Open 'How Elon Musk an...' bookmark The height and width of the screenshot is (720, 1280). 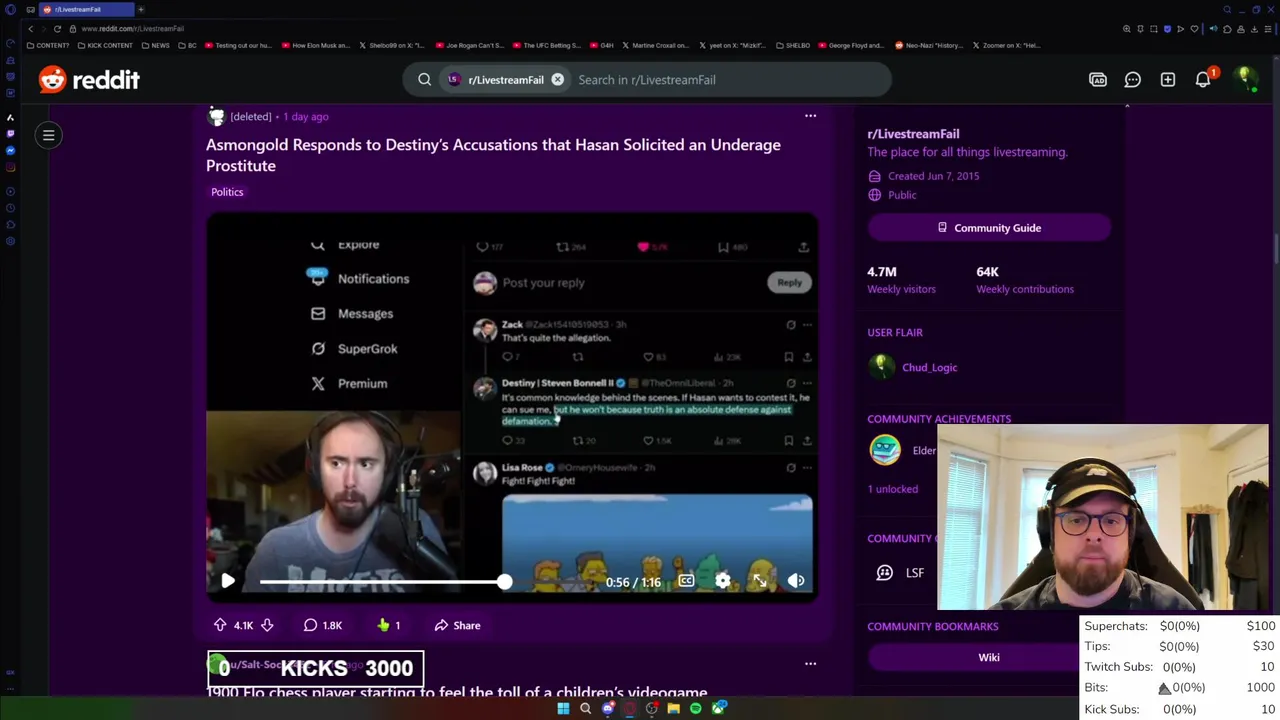(316, 45)
